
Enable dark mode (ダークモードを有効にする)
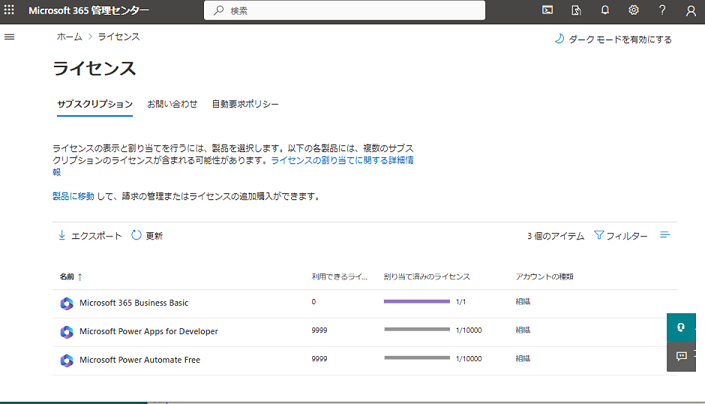point(613,39)
